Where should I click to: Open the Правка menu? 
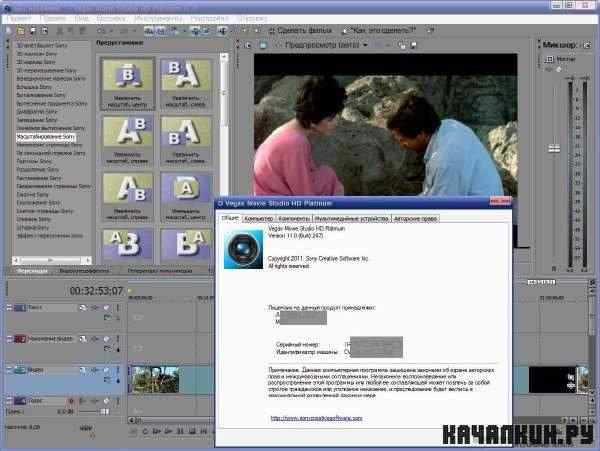click(x=54, y=18)
